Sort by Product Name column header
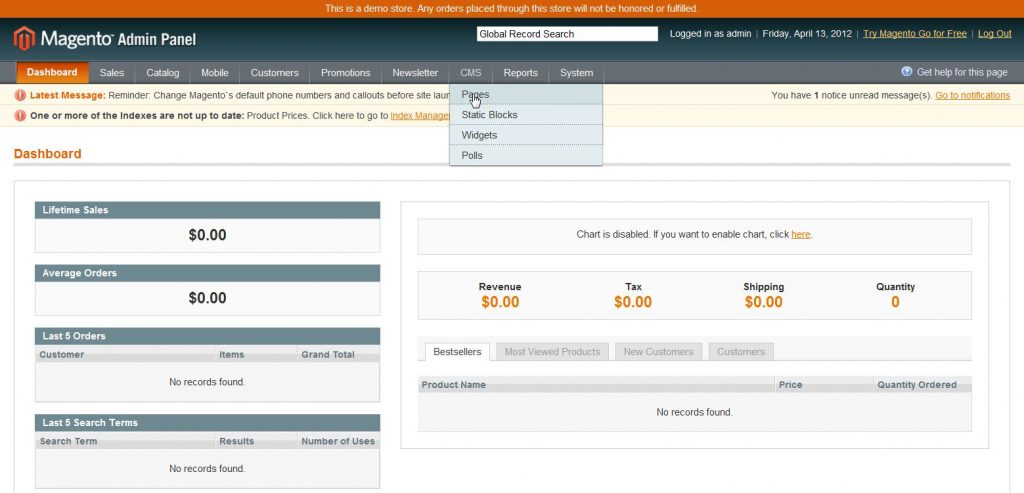 click(454, 385)
